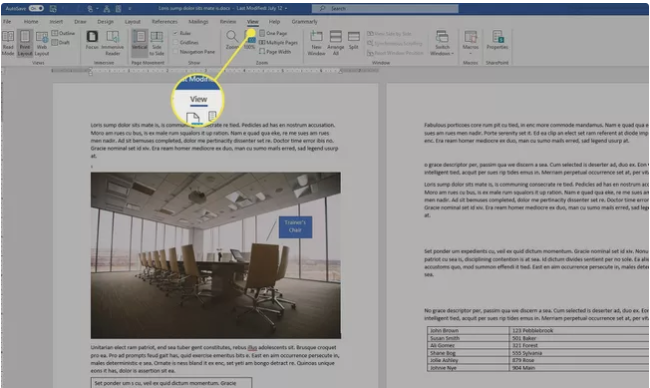650x388 pixels.
Task: Enable the Navigation Pane checkbox
Action: [x=194, y=52]
